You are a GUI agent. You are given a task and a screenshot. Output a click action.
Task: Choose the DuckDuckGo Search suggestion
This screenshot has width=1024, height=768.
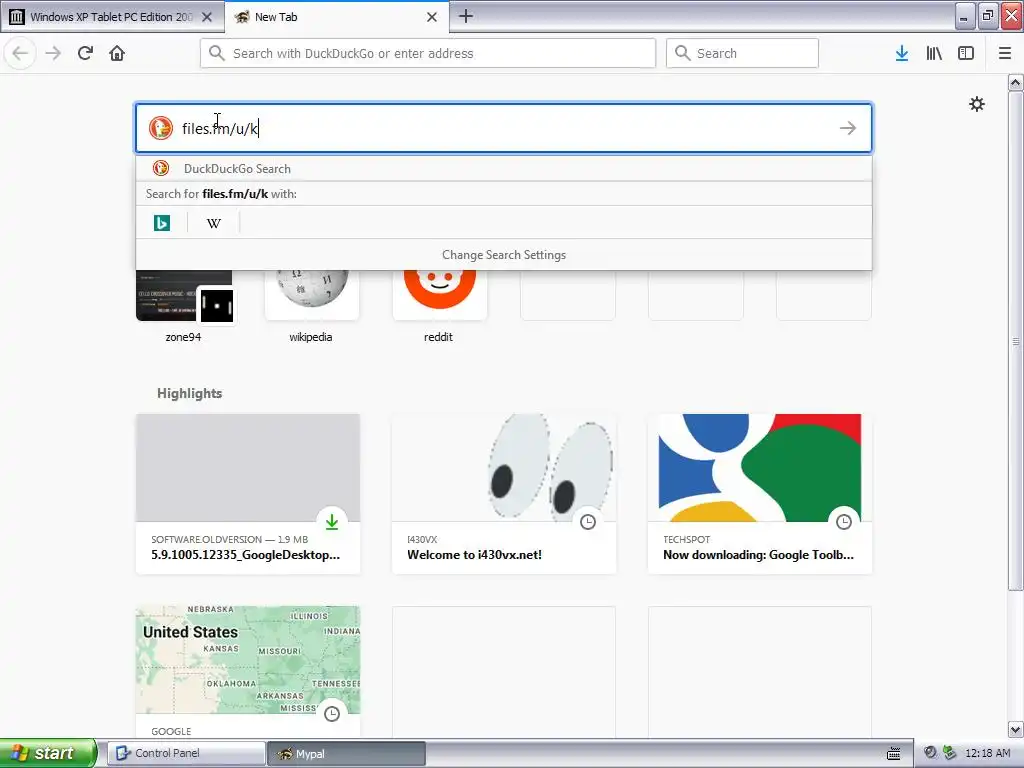click(x=504, y=168)
